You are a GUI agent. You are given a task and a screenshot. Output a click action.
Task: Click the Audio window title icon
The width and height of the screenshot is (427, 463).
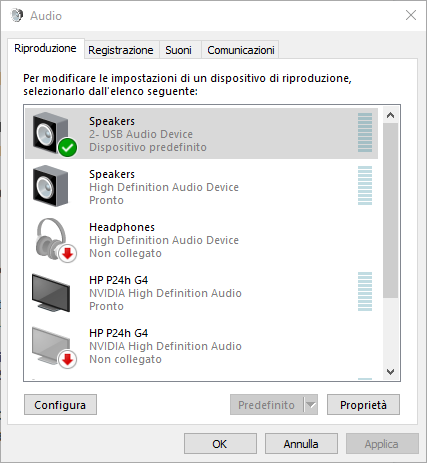click(17, 15)
